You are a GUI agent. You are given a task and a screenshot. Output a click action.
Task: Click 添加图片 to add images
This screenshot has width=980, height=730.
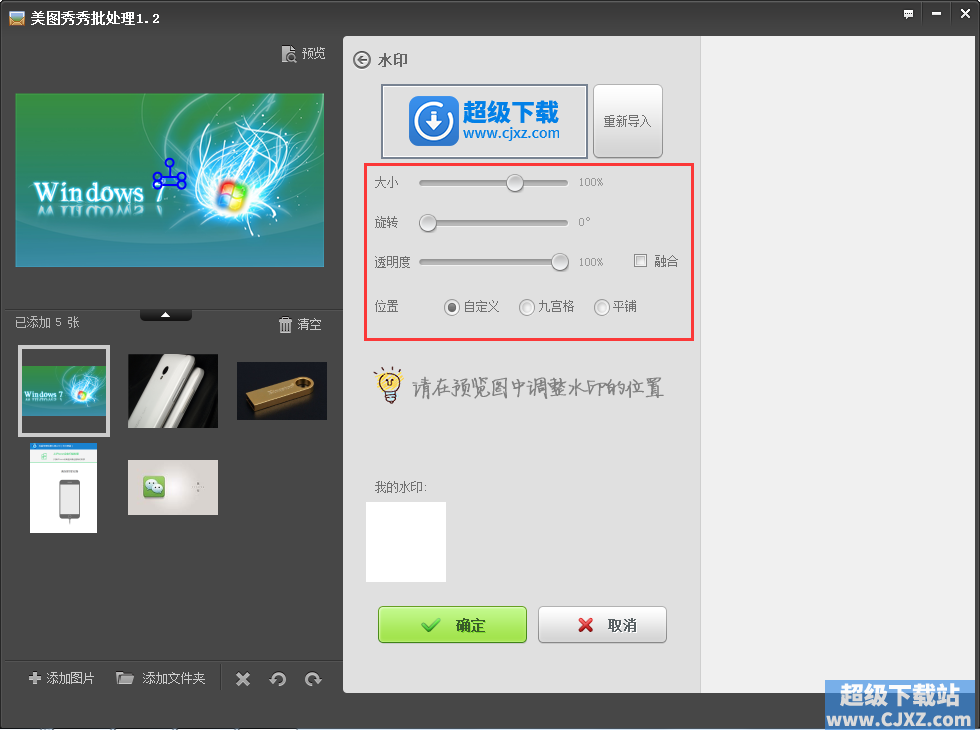click(62, 678)
